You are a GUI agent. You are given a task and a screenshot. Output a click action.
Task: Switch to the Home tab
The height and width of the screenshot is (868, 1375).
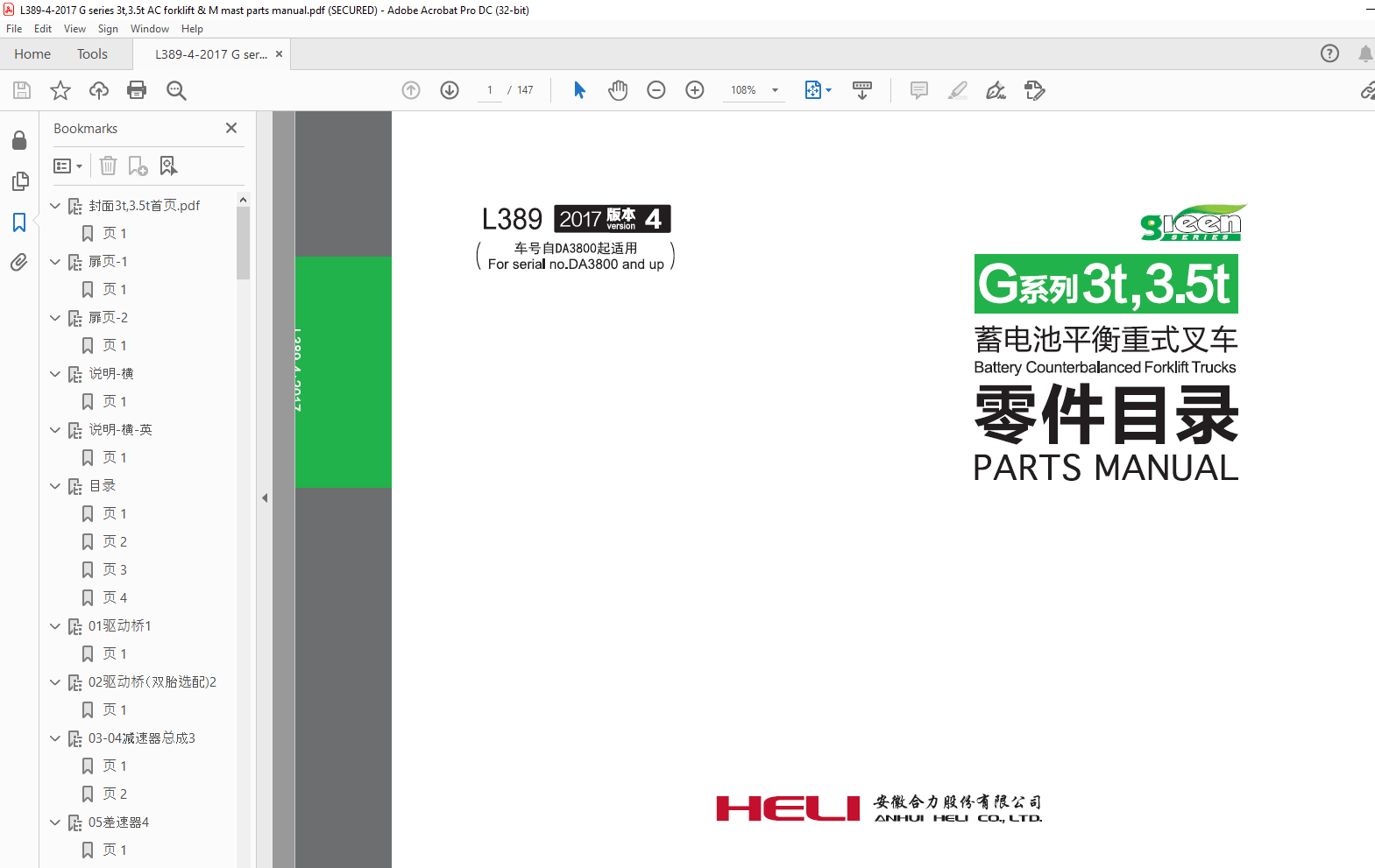pyautogui.click(x=32, y=54)
